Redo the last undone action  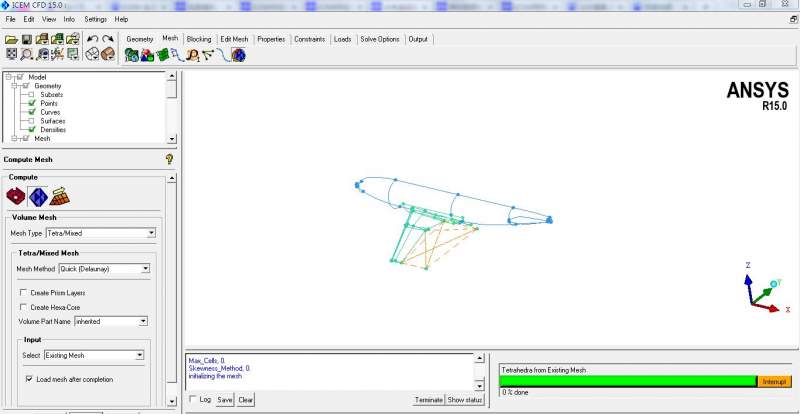tap(108, 39)
